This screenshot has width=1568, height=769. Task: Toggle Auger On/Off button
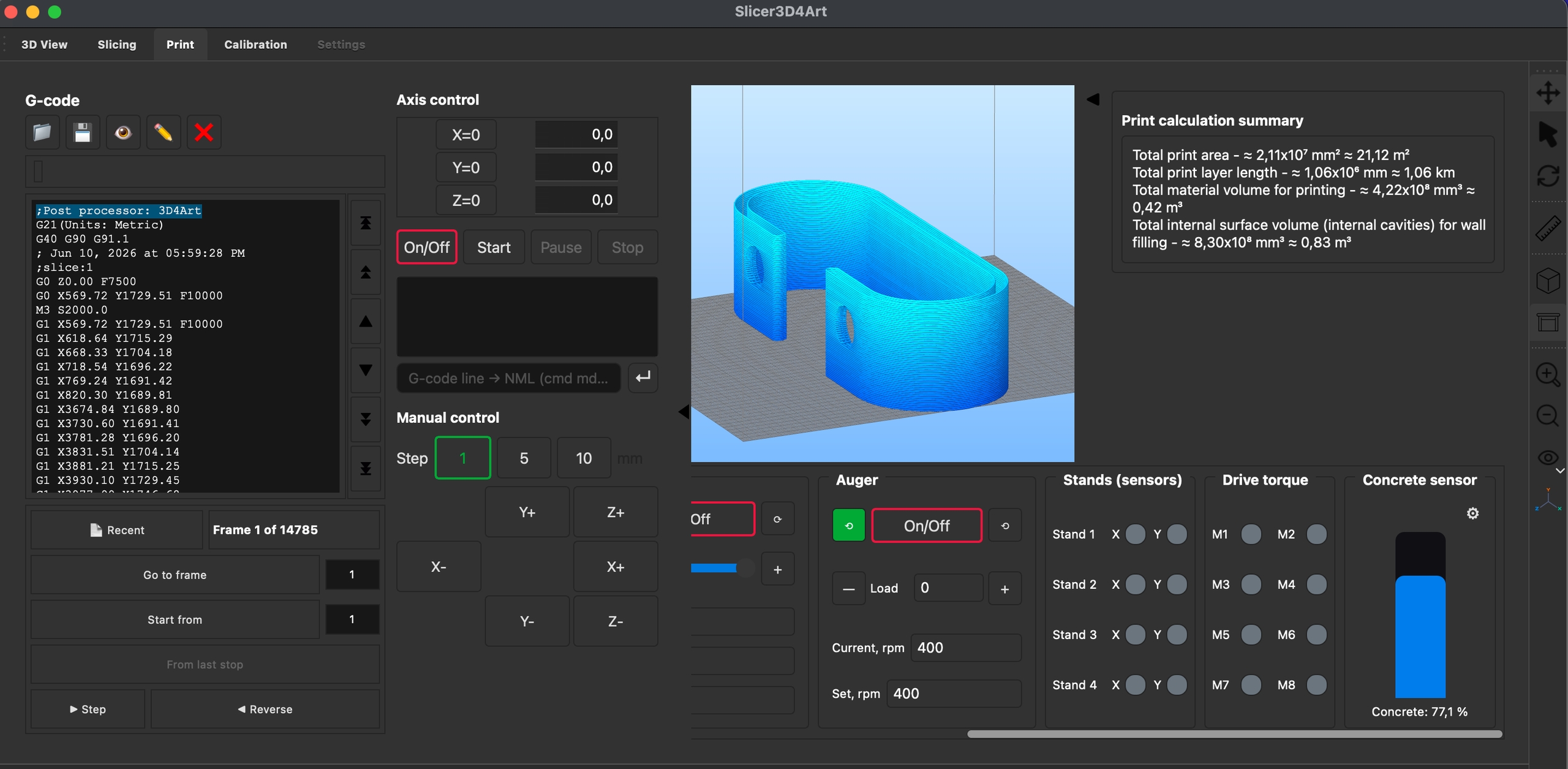pos(927,526)
